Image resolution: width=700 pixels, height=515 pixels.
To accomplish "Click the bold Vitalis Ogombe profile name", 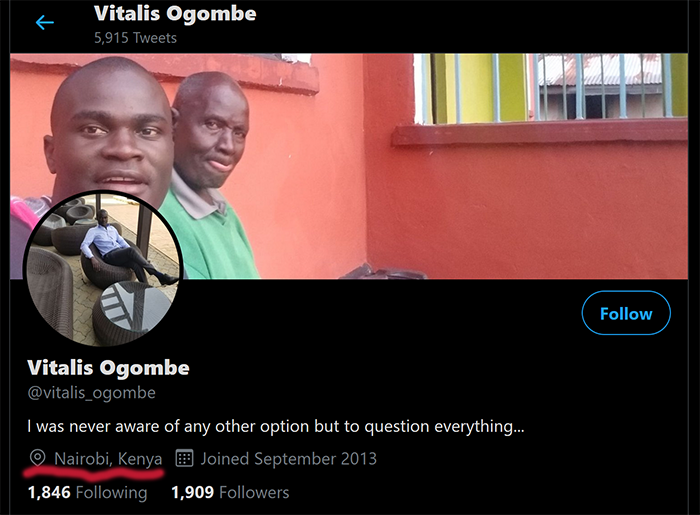I will pyautogui.click(x=108, y=367).
